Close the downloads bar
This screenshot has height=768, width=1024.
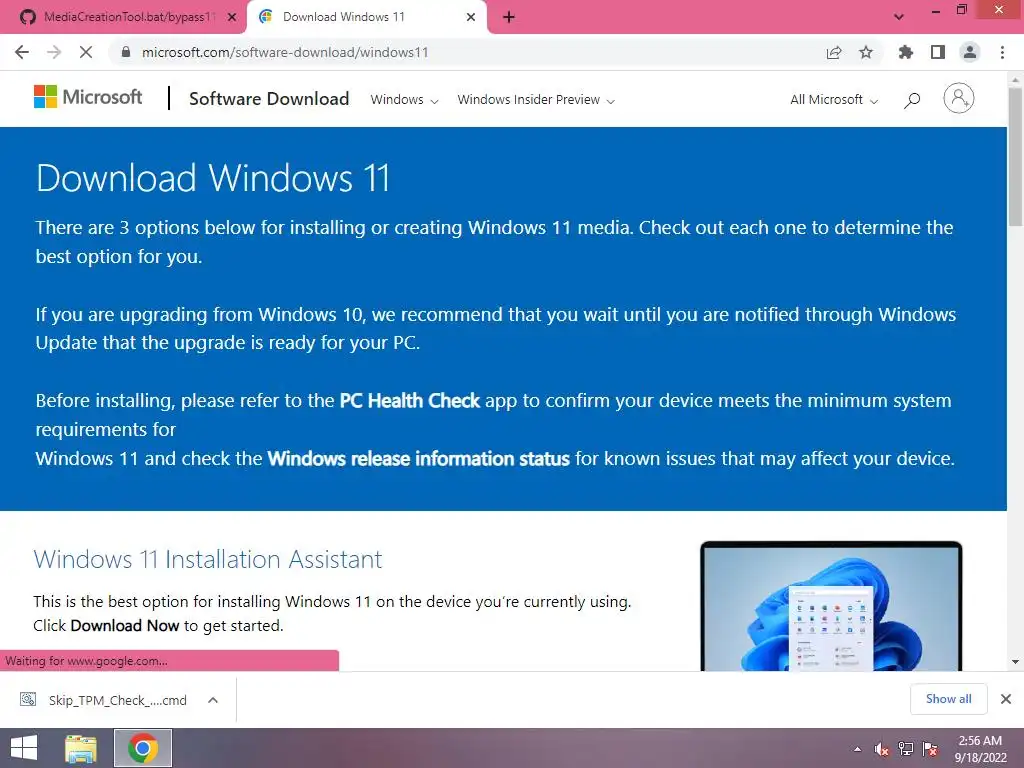click(1006, 699)
